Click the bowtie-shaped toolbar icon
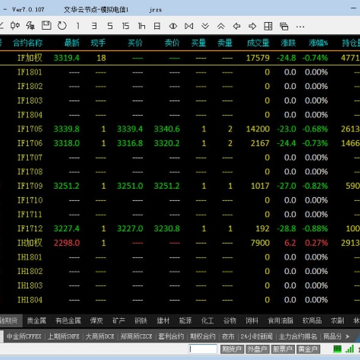The width and height of the screenshot is (360, 360). tap(189, 26)
